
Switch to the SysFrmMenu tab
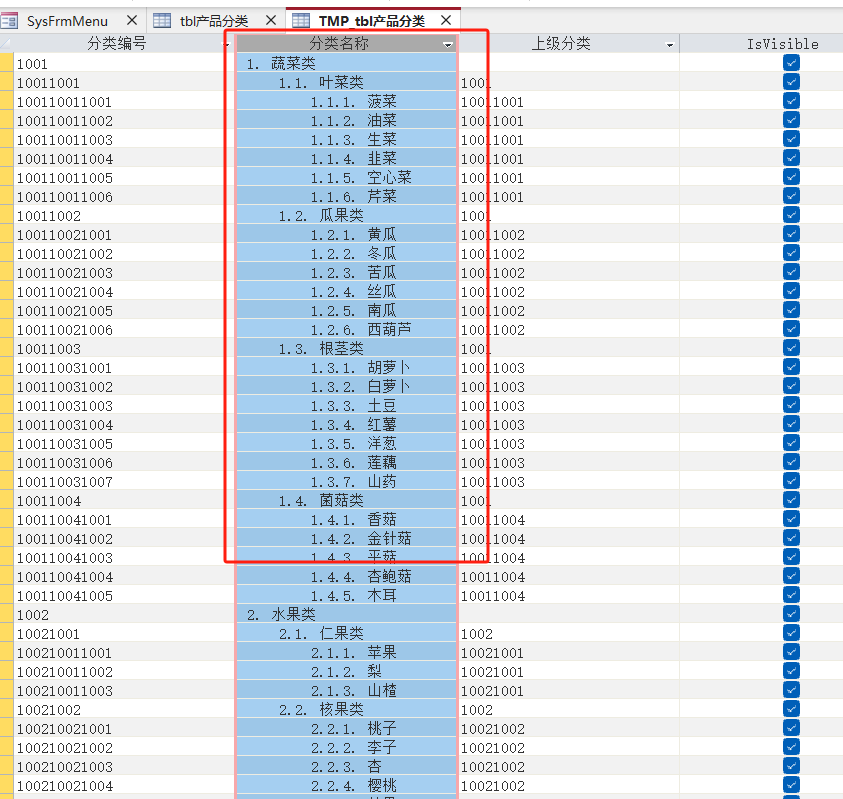coord(67,20)
